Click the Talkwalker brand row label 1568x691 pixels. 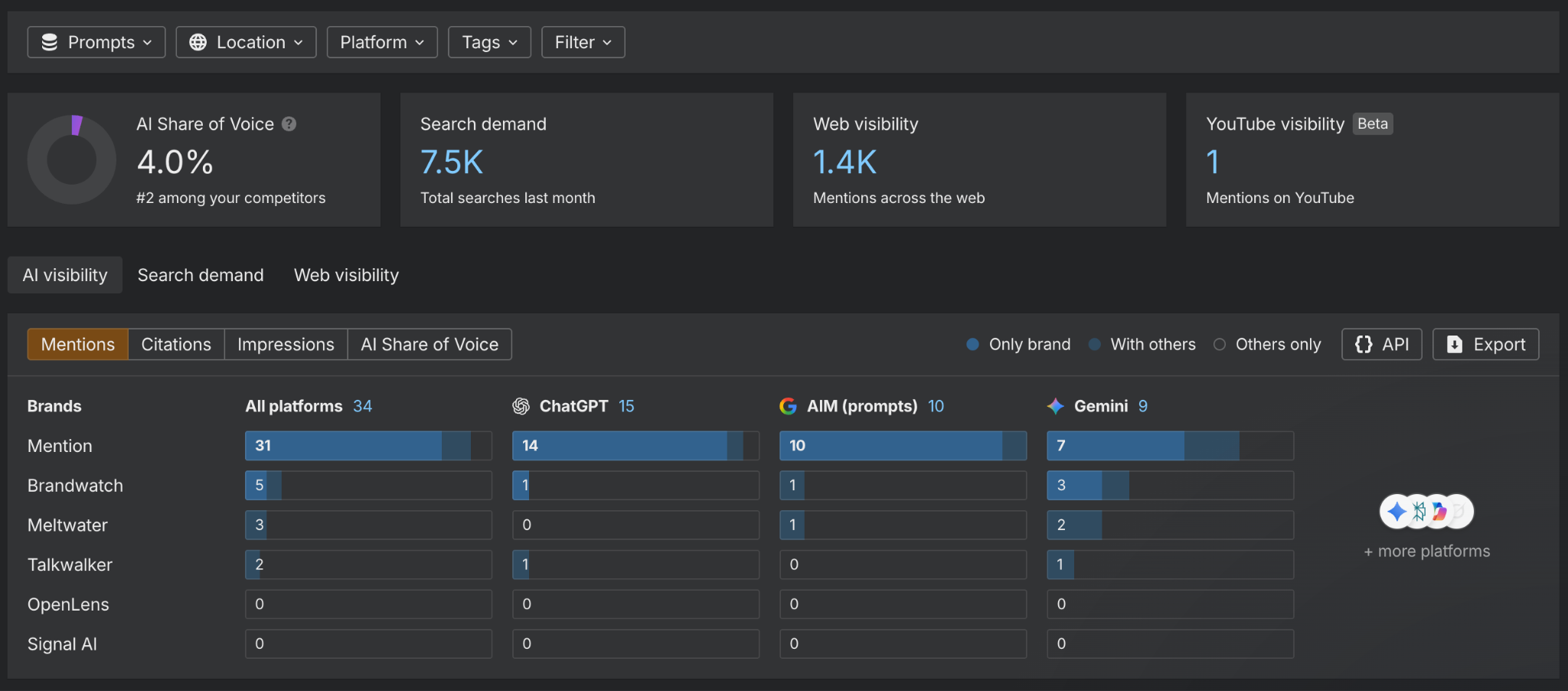click(70, 565)
